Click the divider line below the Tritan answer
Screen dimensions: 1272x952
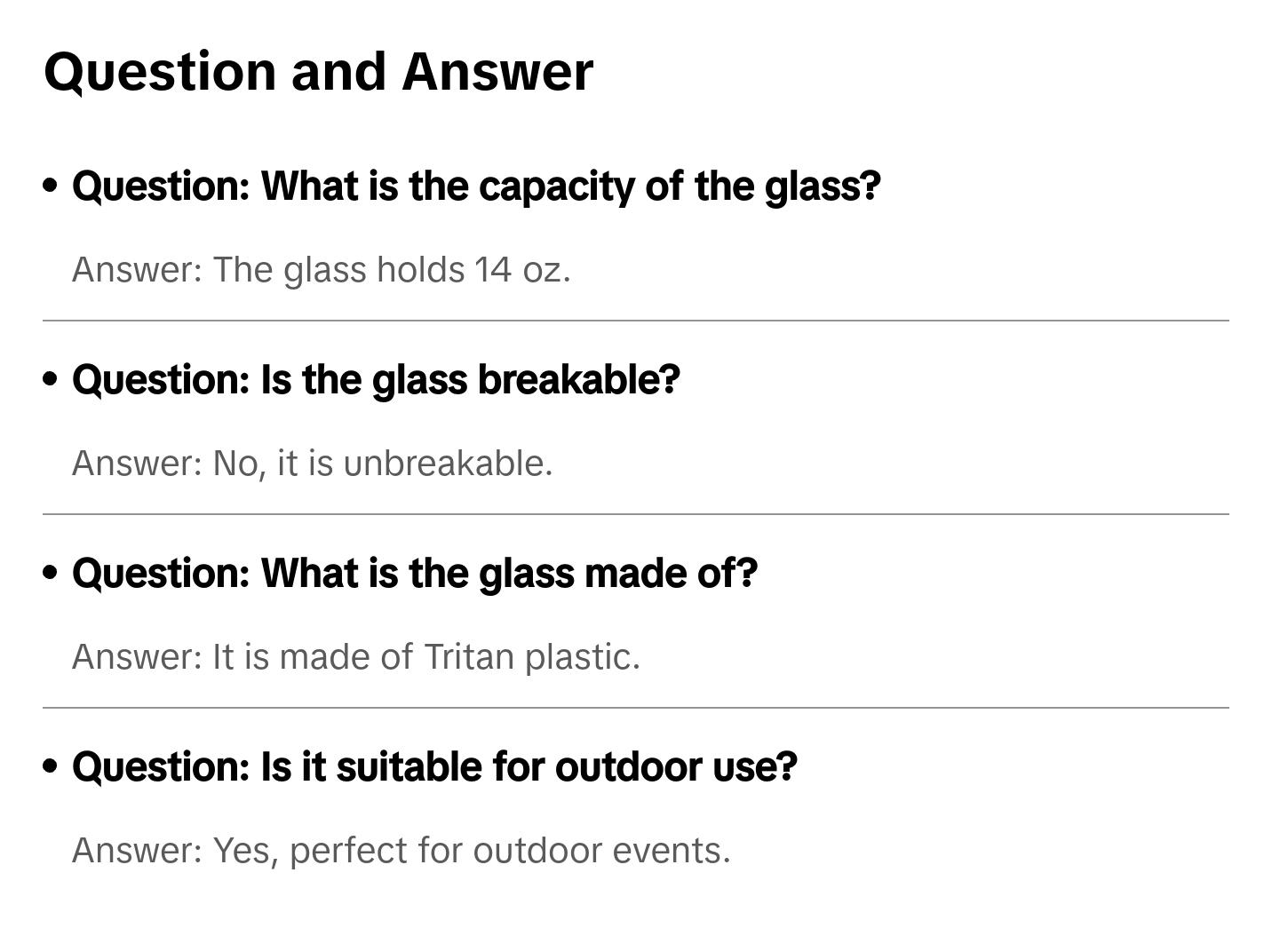[x=636, y=708]
